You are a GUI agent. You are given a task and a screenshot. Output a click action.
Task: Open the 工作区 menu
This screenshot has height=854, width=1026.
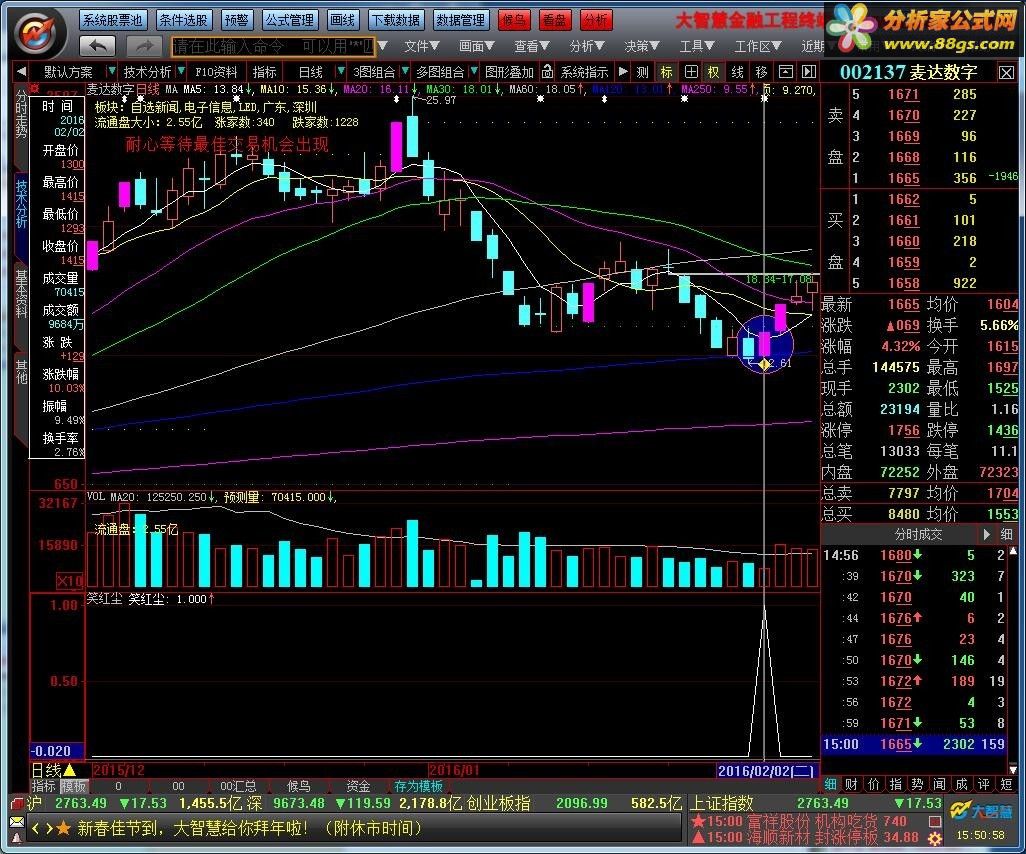click(x=758, y=46)
